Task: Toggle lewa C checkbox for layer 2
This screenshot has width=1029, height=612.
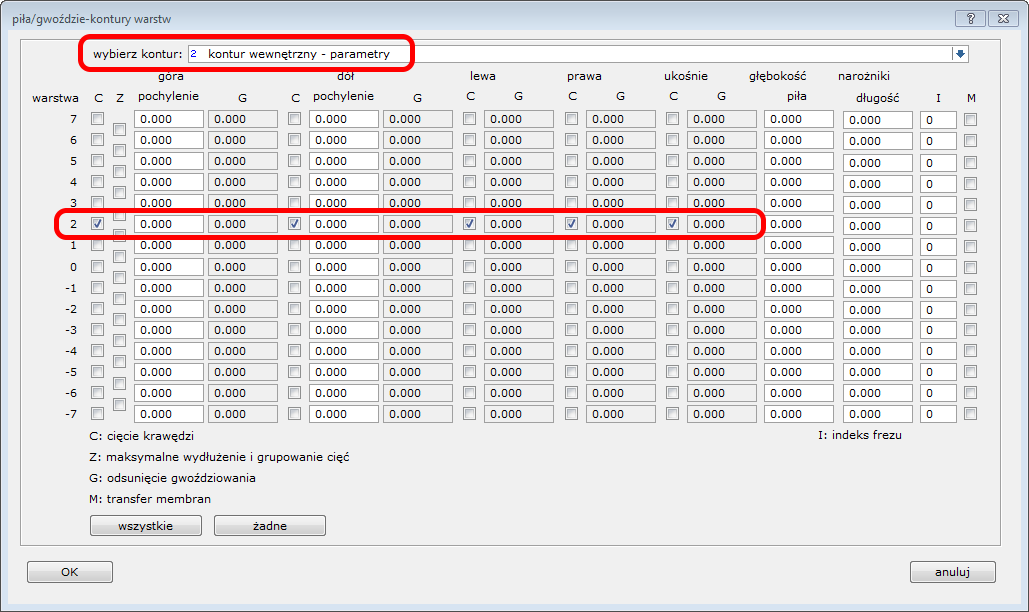Action: (x=469, y=224)
